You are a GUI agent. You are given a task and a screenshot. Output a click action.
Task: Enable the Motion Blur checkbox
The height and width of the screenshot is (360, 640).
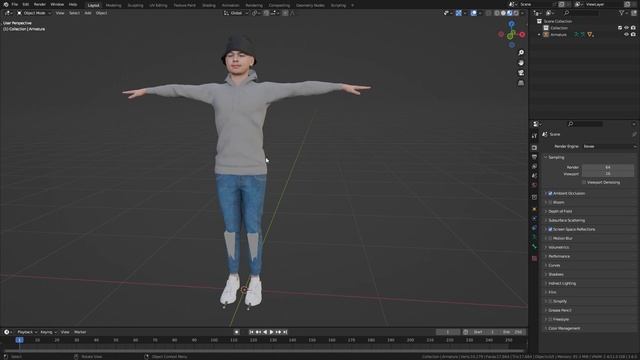point(550,238)
